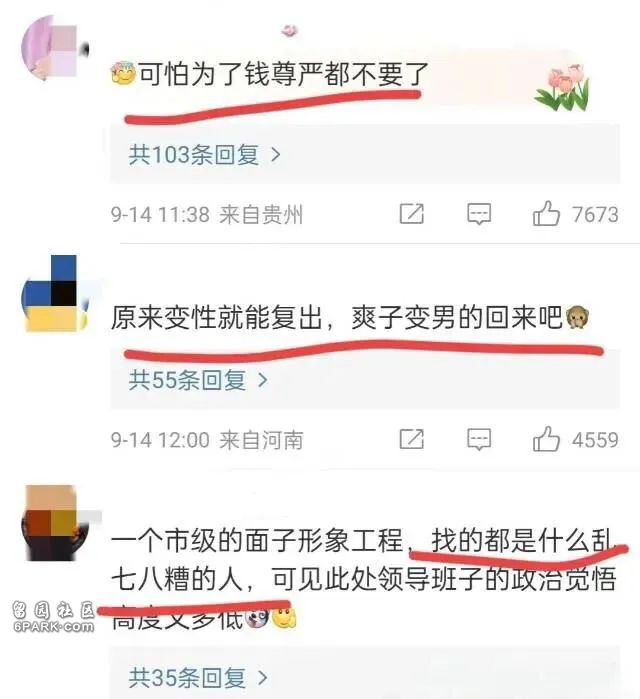This screenshot has width=640, height=699.
Task: Tap comment text 原来变性就能复出
Action: click(216, 318)
